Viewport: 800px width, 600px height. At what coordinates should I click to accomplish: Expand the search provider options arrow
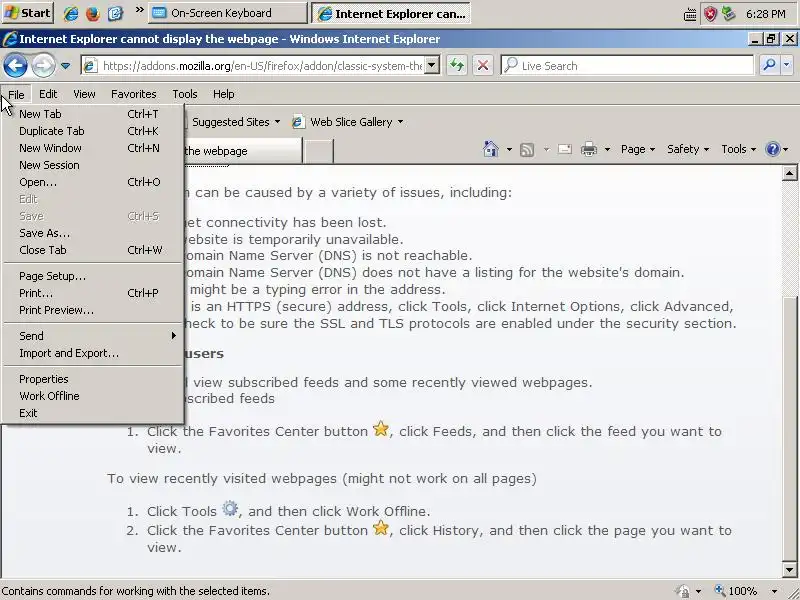[x=786, y=65]
